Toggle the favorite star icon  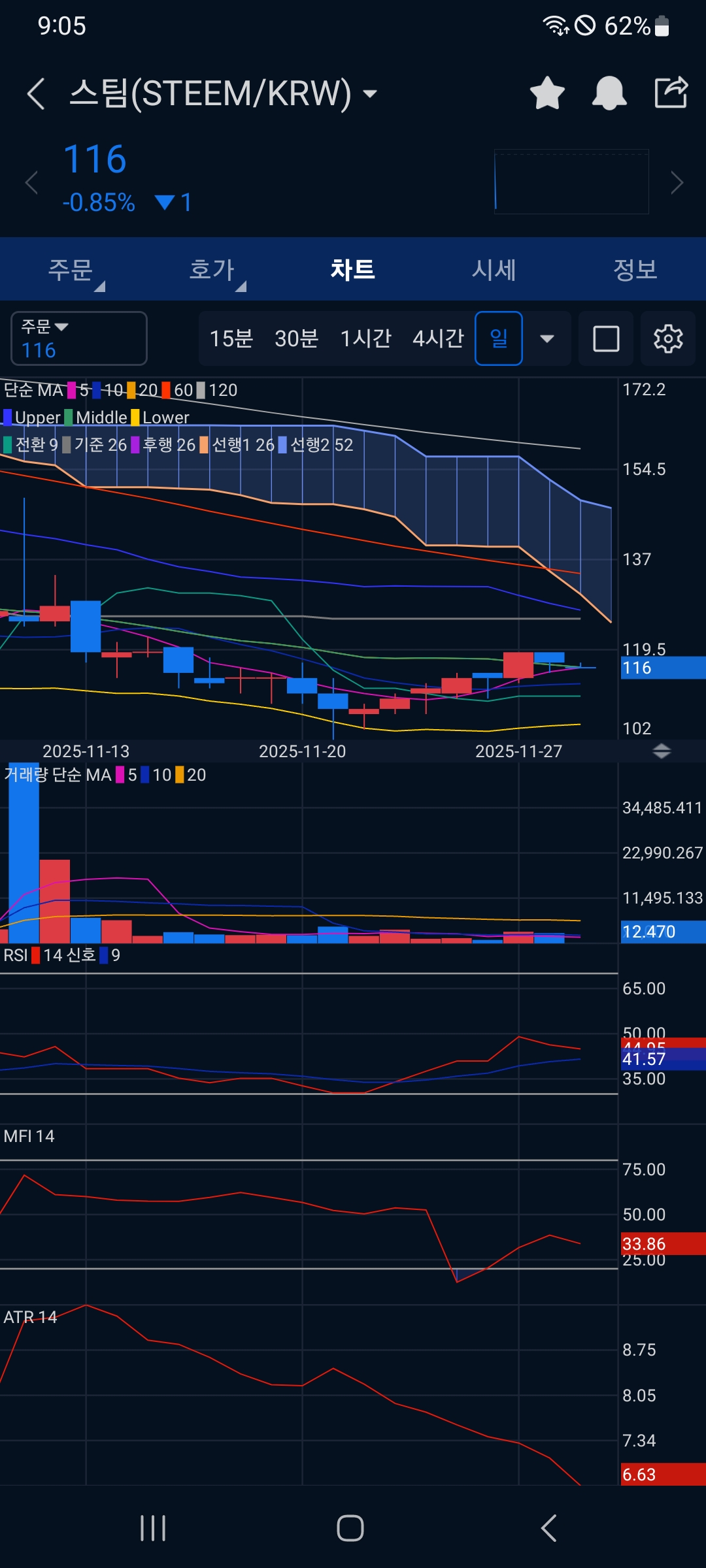coord(547,93)
